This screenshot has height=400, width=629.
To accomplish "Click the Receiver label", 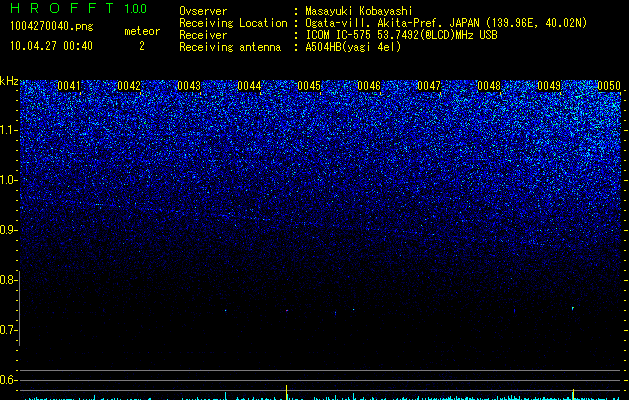I will [203, 35].
